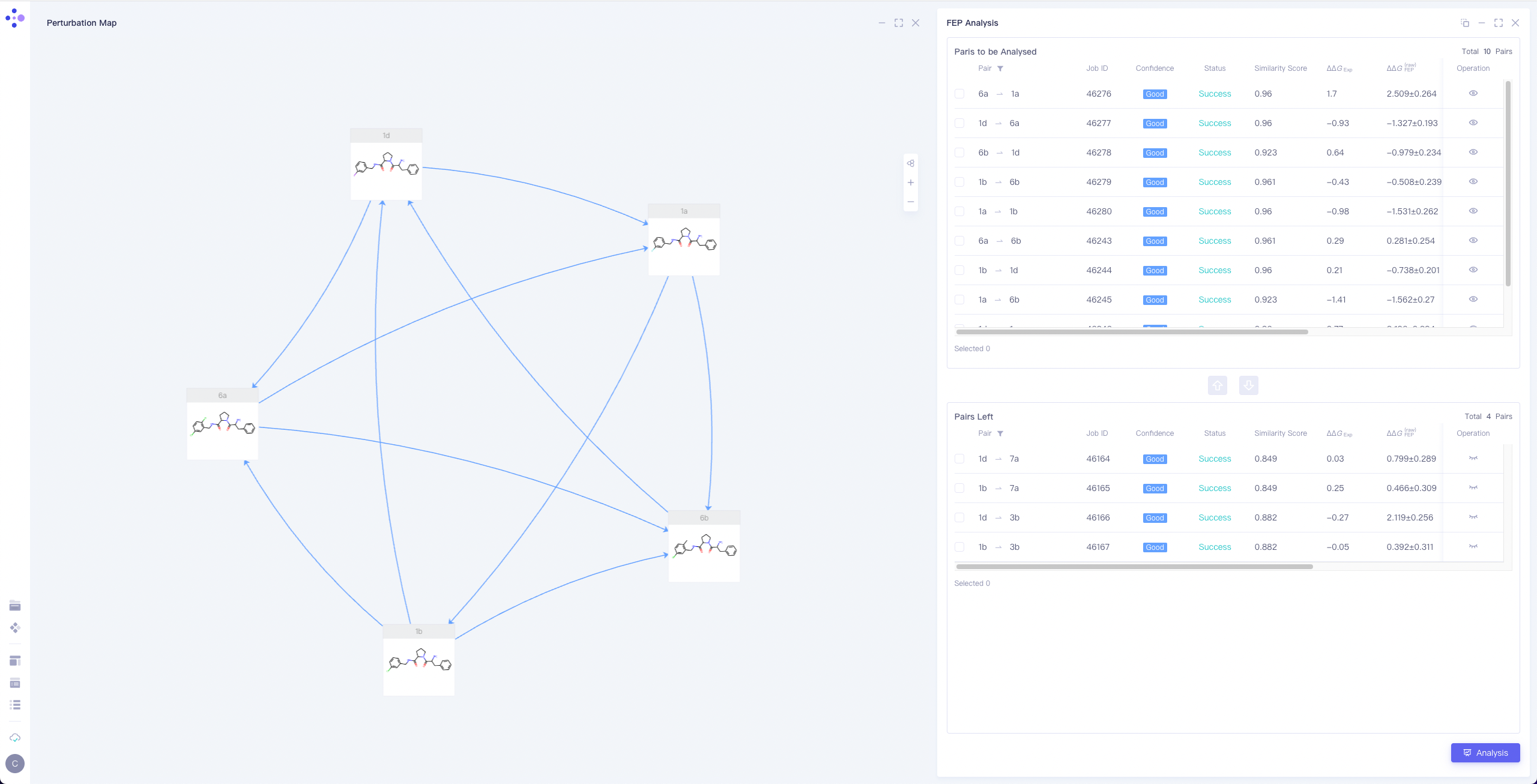Click vertical scrollbar of analysed pairs table
1537x784 pixels.
1508,183
